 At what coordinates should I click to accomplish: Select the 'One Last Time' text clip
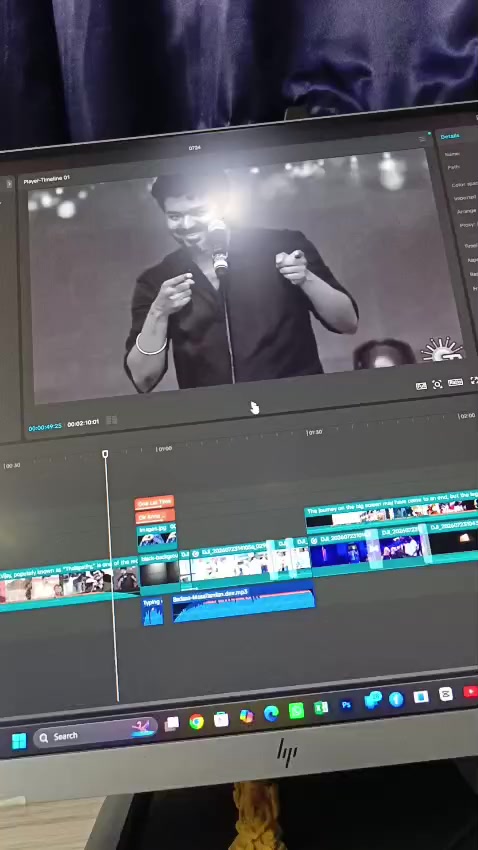tap(154, 503)
